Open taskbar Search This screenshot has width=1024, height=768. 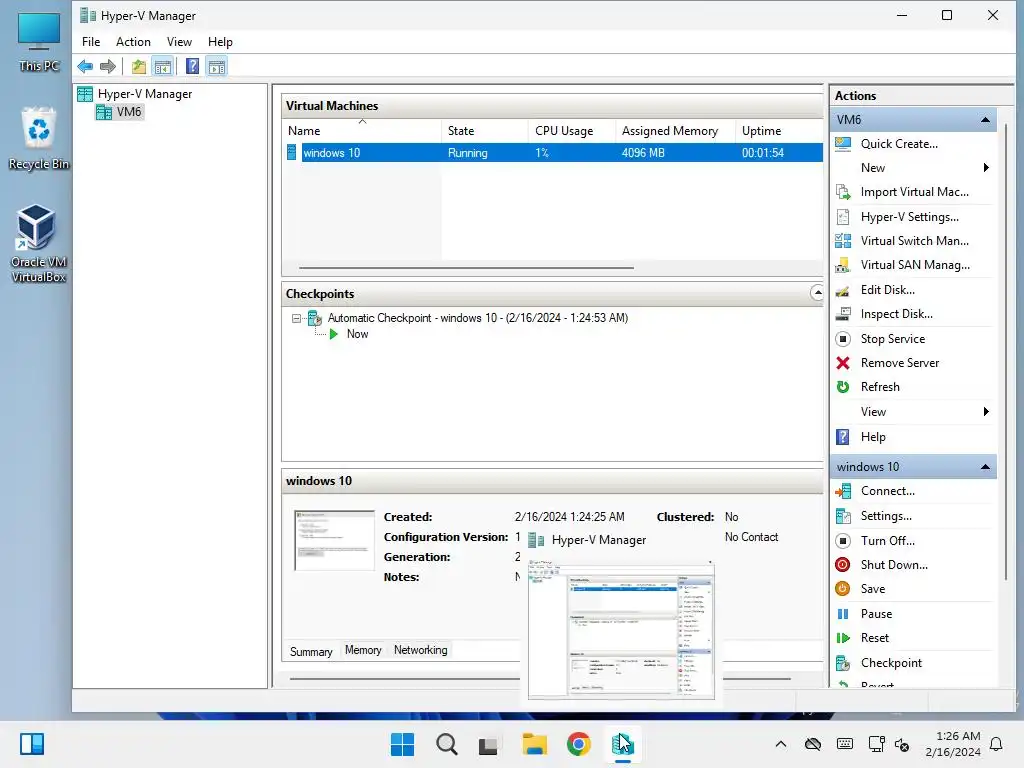(x=447, y=744)
